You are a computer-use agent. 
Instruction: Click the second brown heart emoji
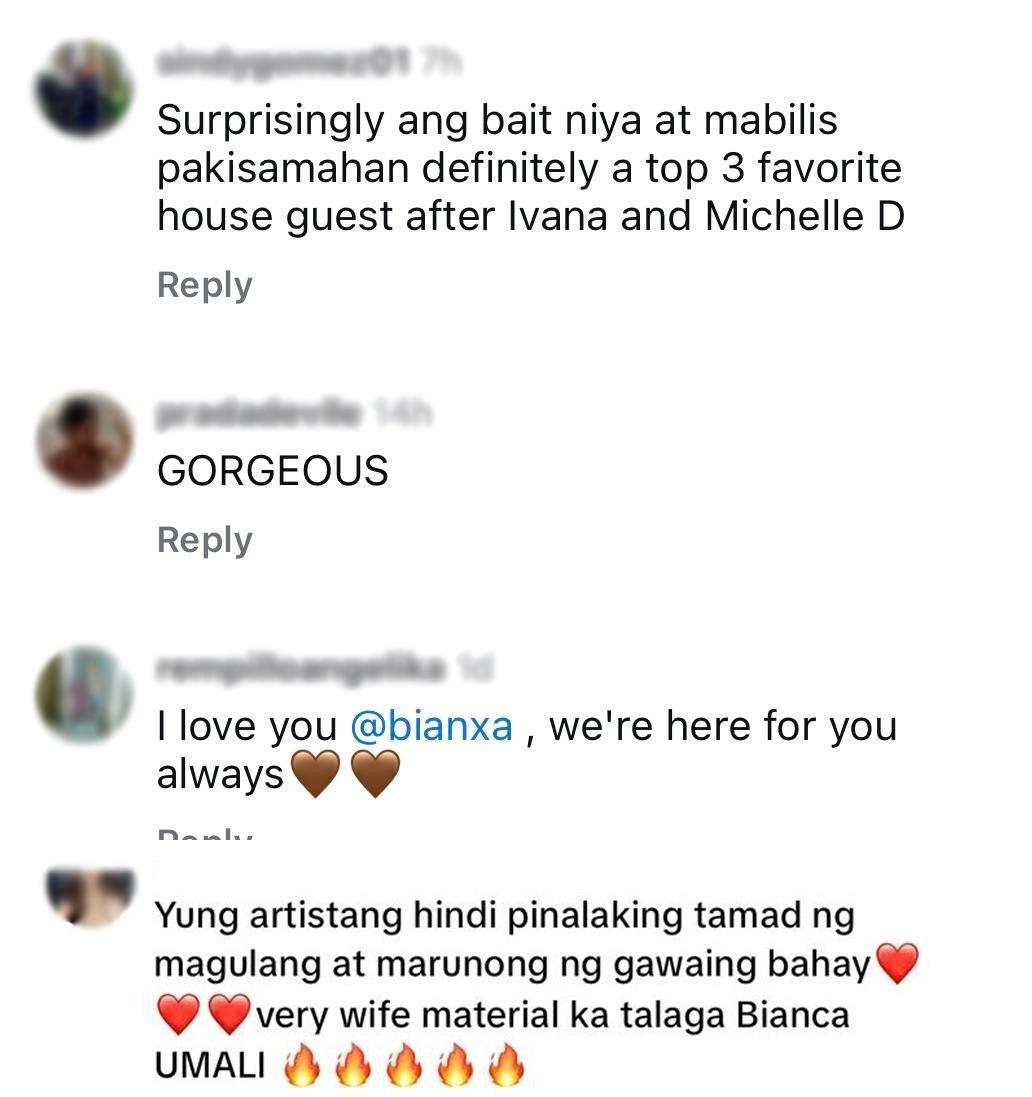point(374,774)
